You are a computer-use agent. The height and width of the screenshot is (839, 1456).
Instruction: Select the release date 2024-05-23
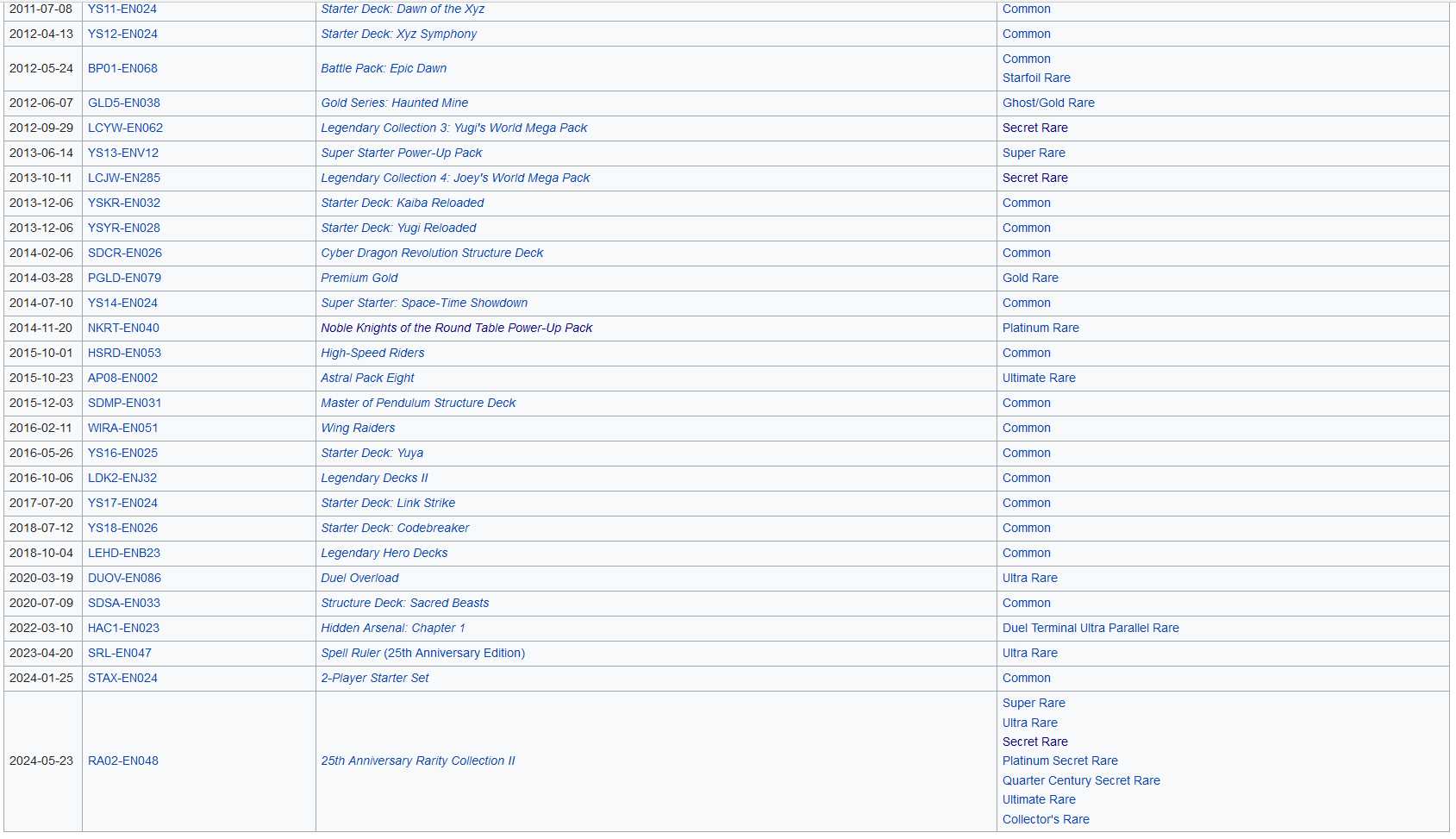click(x=41, y=761)
